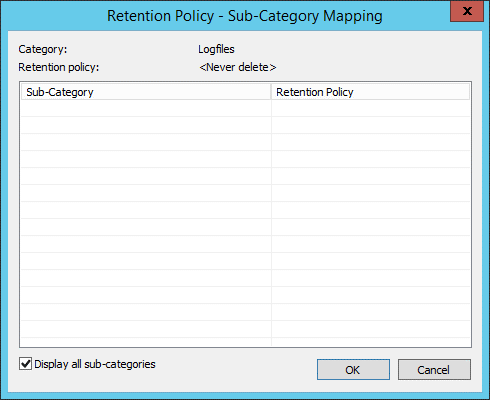Confirm the mapping with the OK button

[x=353, y=369]
